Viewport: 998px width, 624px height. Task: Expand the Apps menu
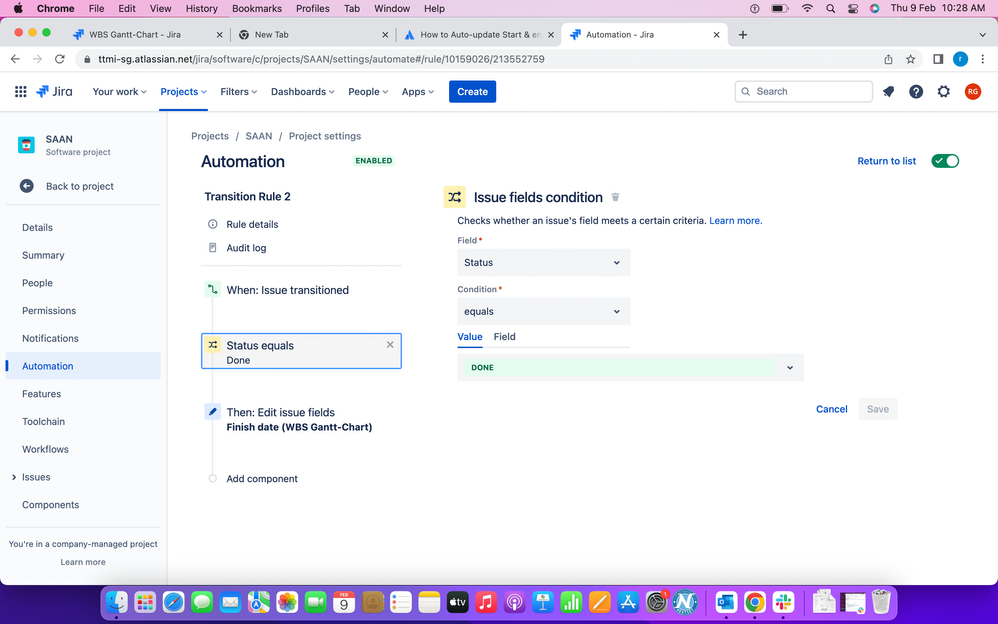click(x=418, y=92)
